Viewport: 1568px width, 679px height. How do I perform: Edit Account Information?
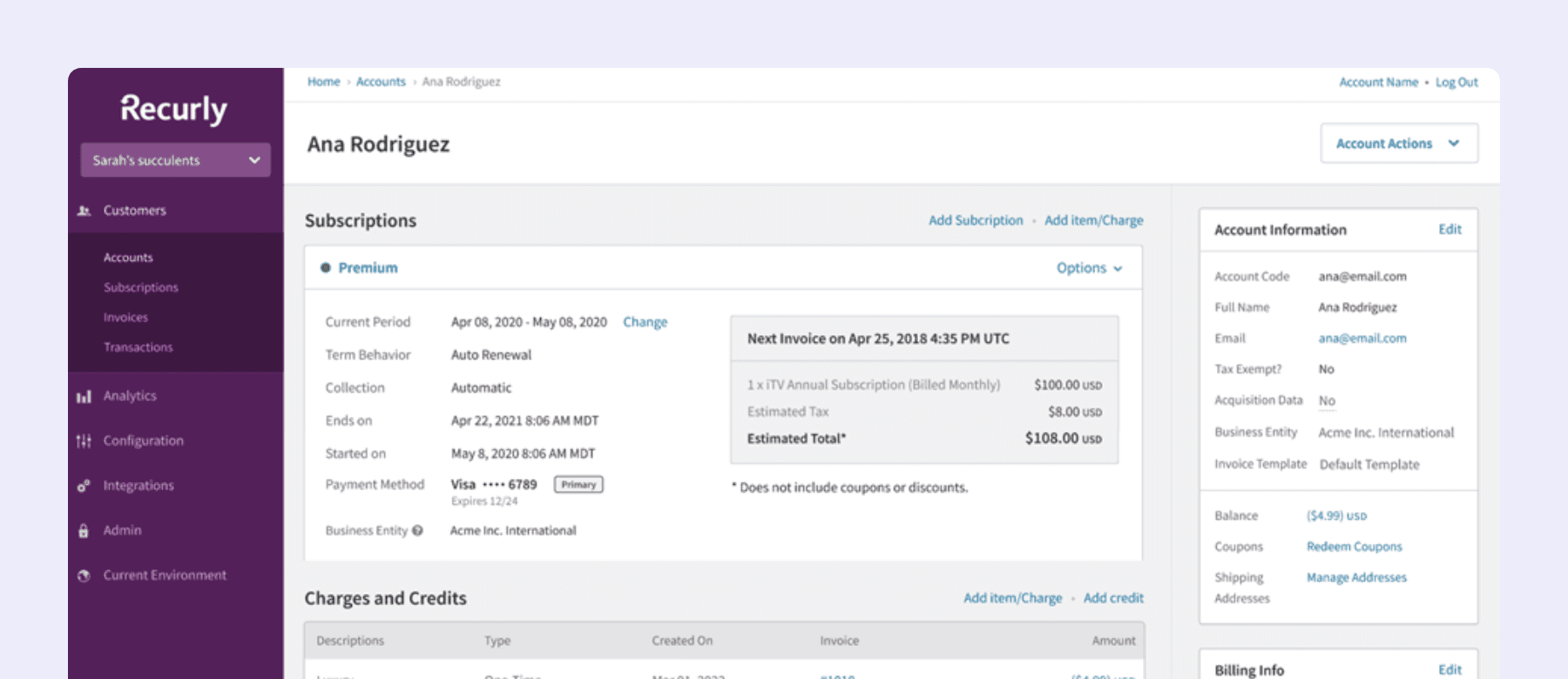pos(1450,230)
